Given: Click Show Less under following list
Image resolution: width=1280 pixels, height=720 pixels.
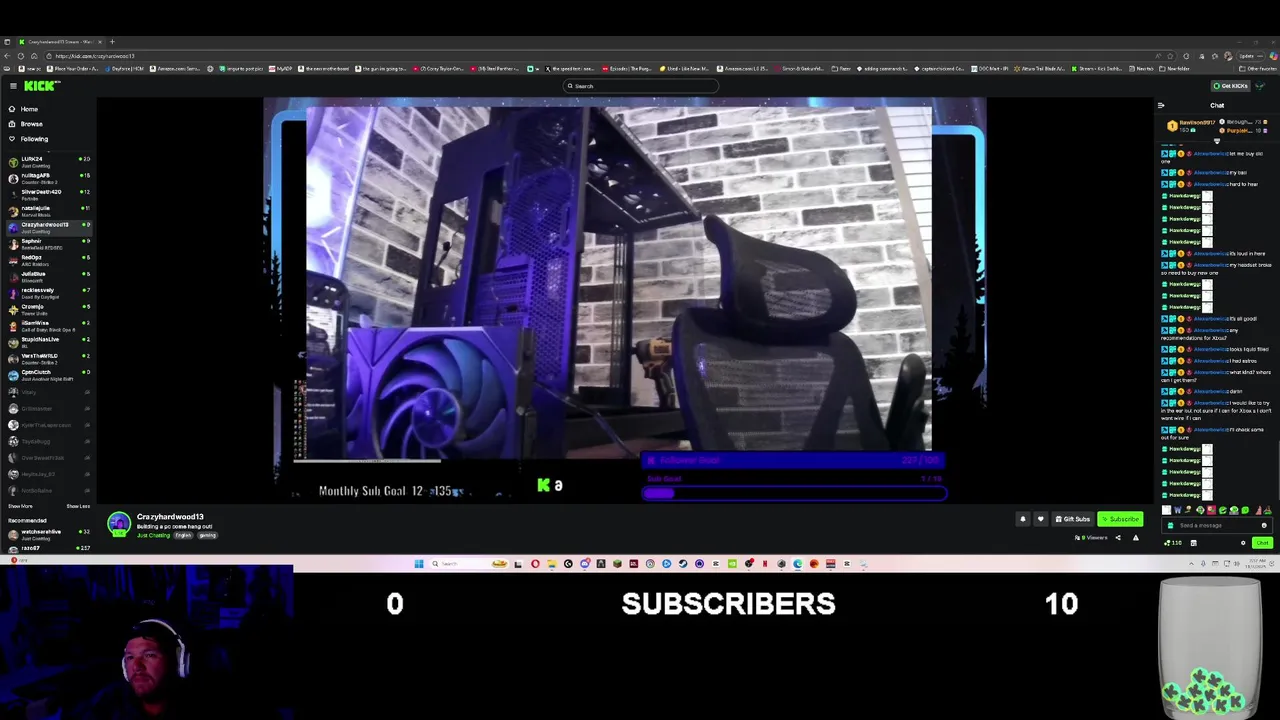Looking at the screenshot, I should (x=78, y=506).
